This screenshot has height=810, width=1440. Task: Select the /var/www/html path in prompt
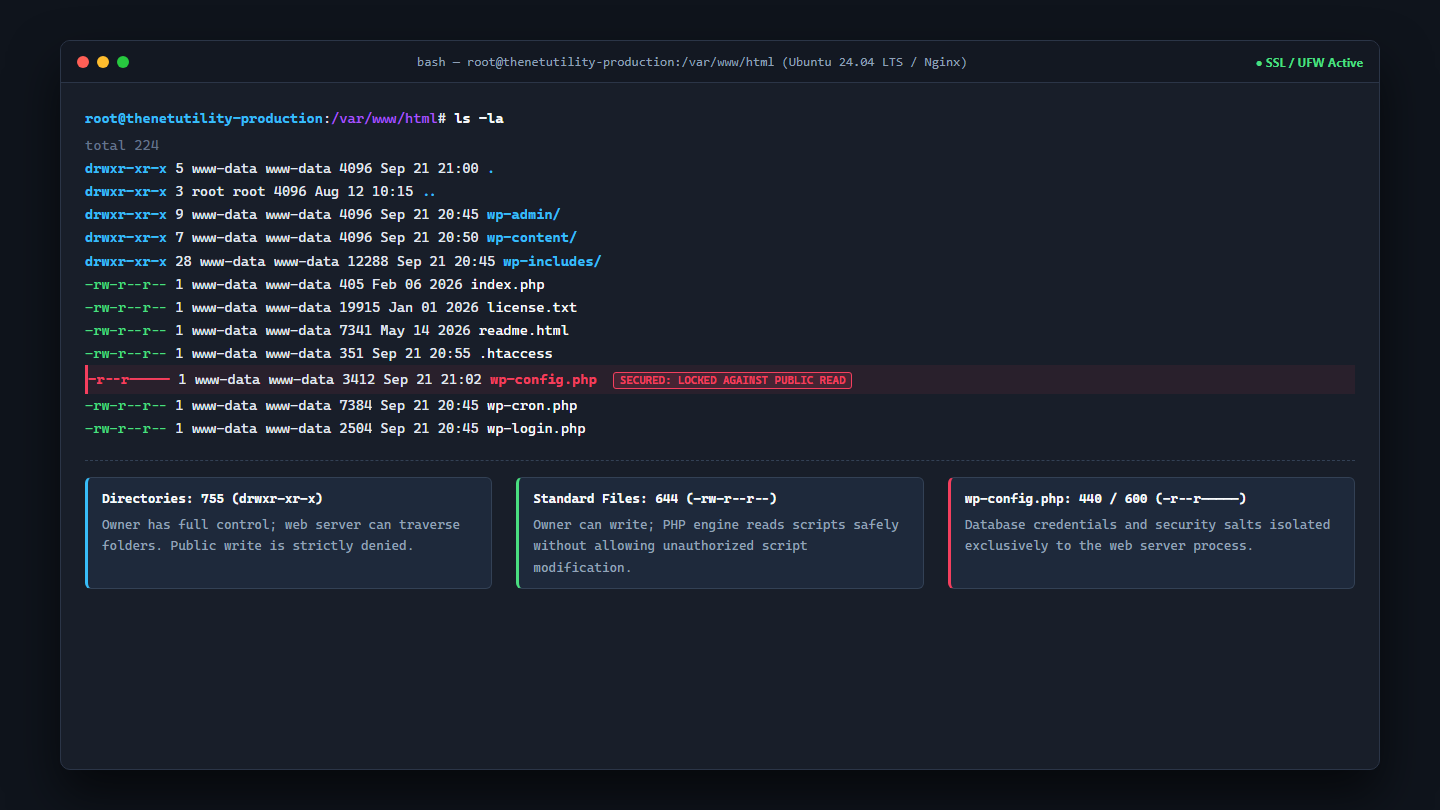tap(384, 118)
